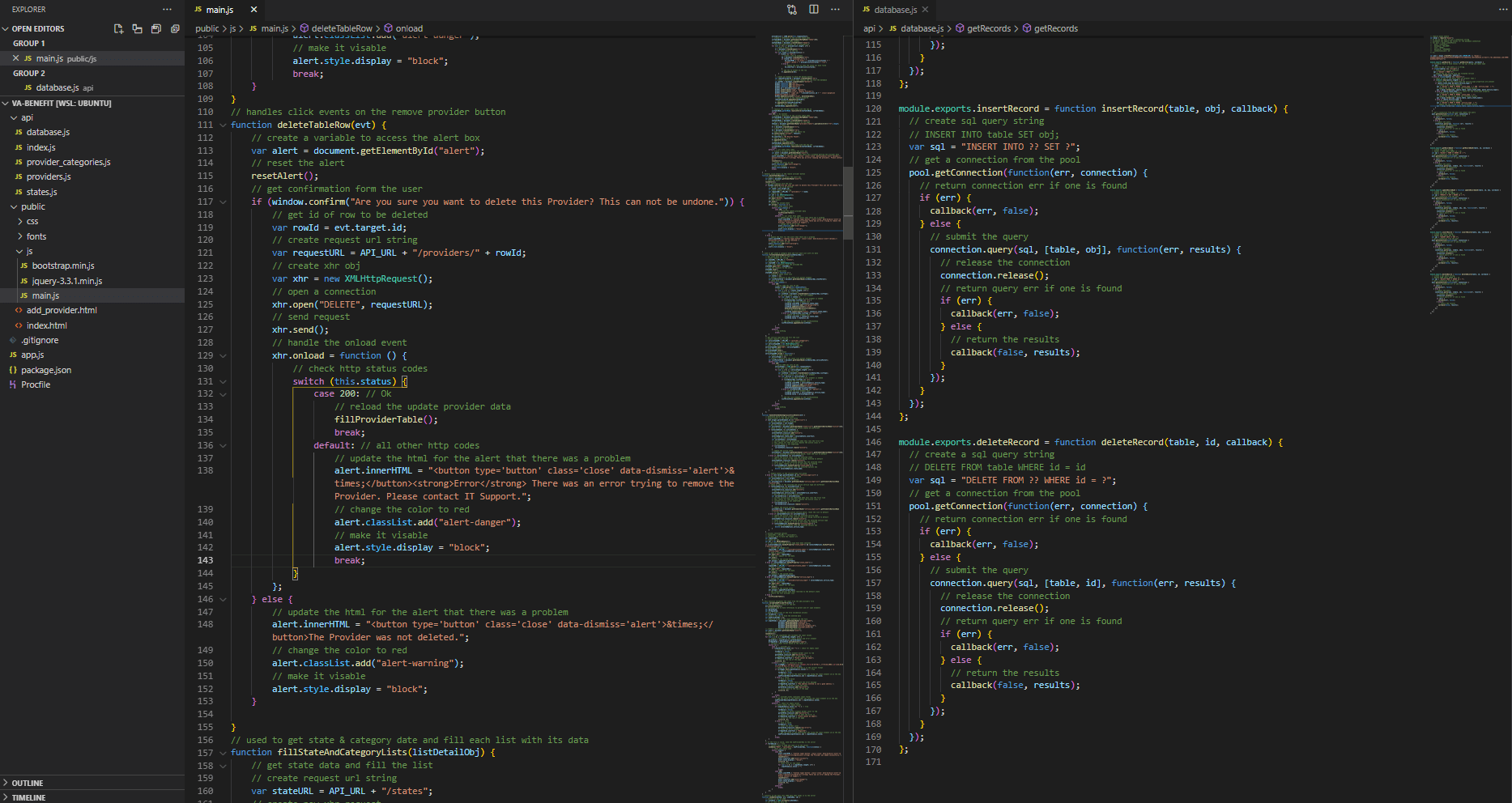The height and width of the screenshot is (803, 1512).
Task: Open states.js in the file tree
Action: (x=92, y=192)
